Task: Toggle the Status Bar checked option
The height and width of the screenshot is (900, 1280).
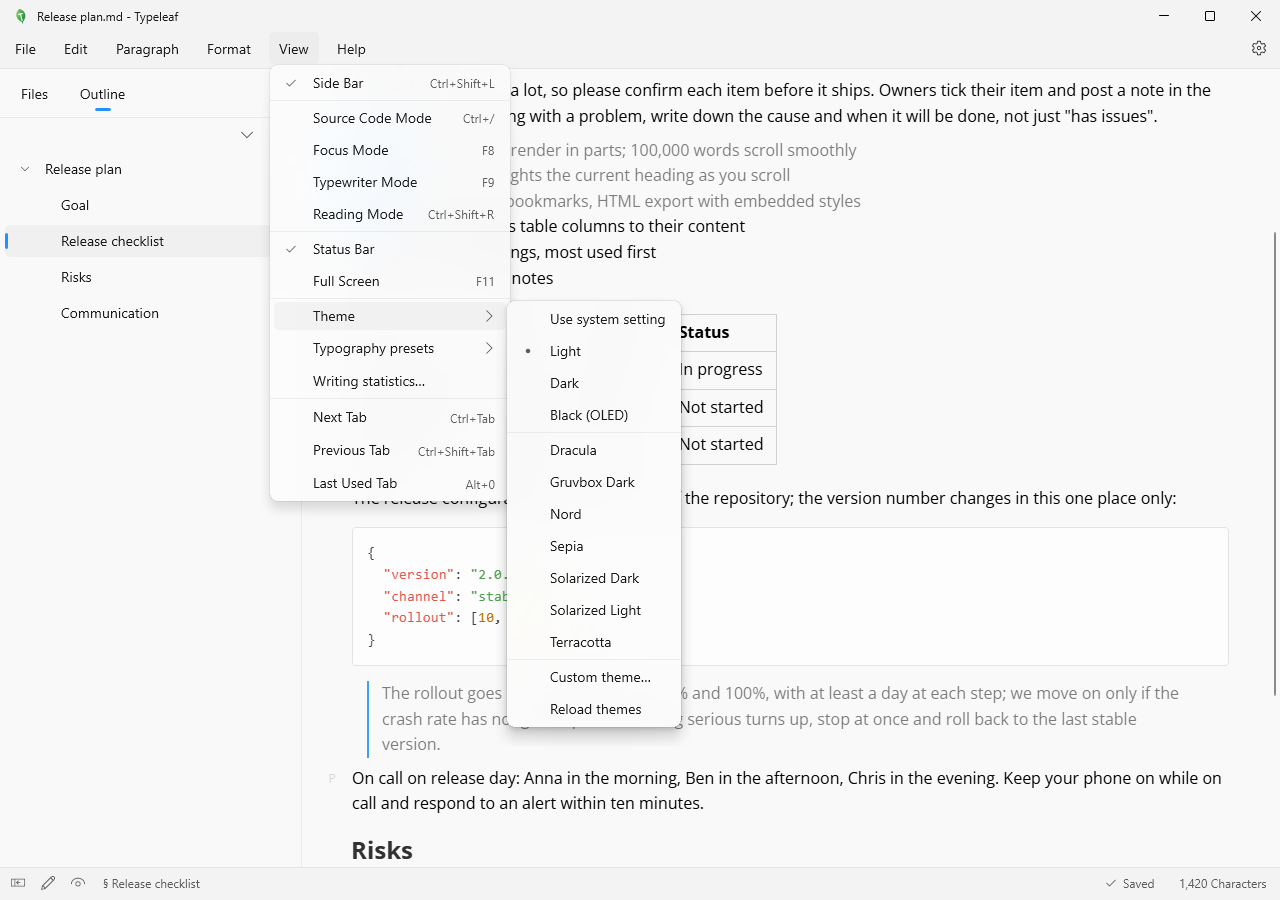Action: point(390,249)
